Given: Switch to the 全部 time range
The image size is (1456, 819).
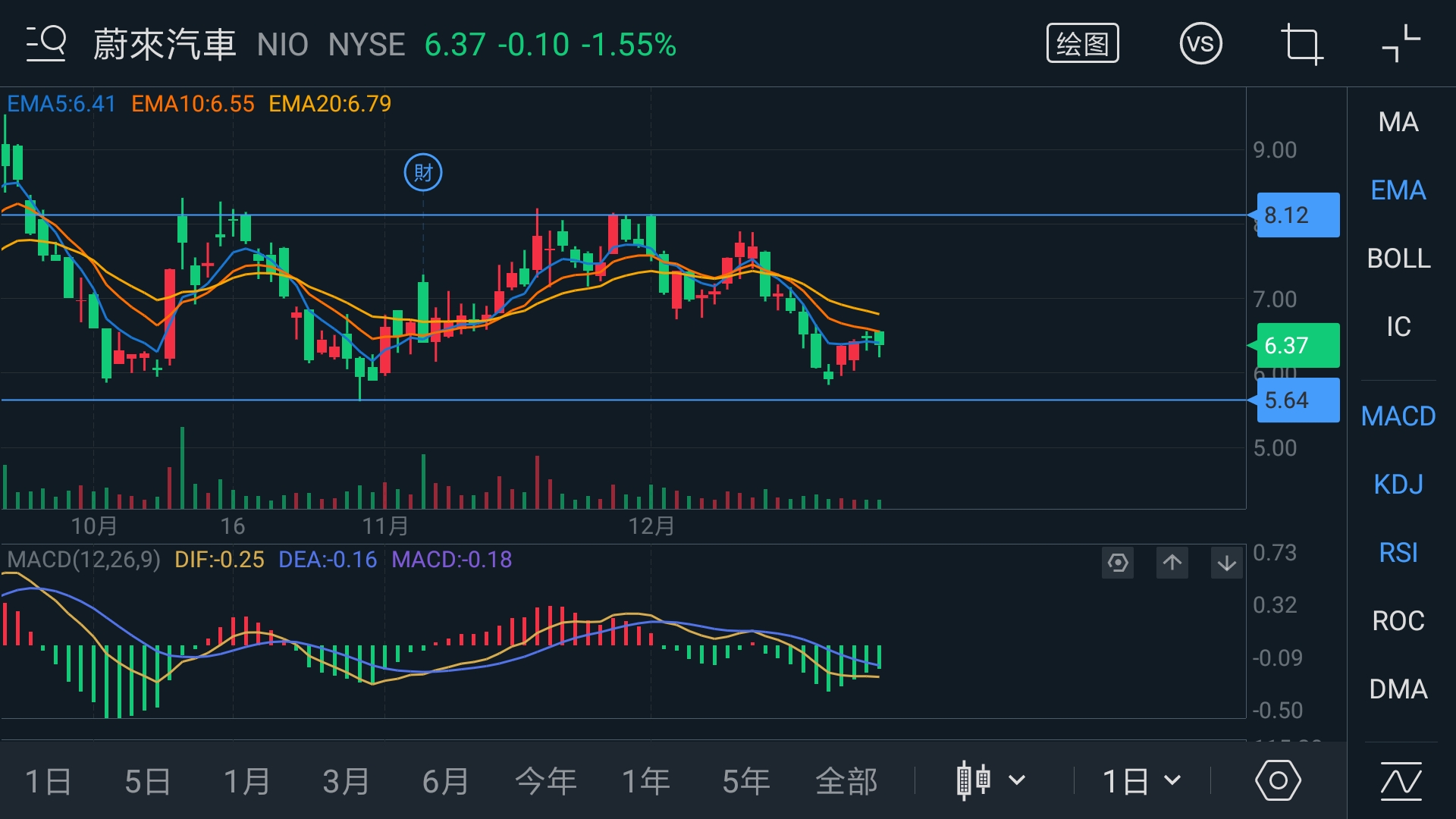Looking at the screenshot, I should click(x=846, y=781).
